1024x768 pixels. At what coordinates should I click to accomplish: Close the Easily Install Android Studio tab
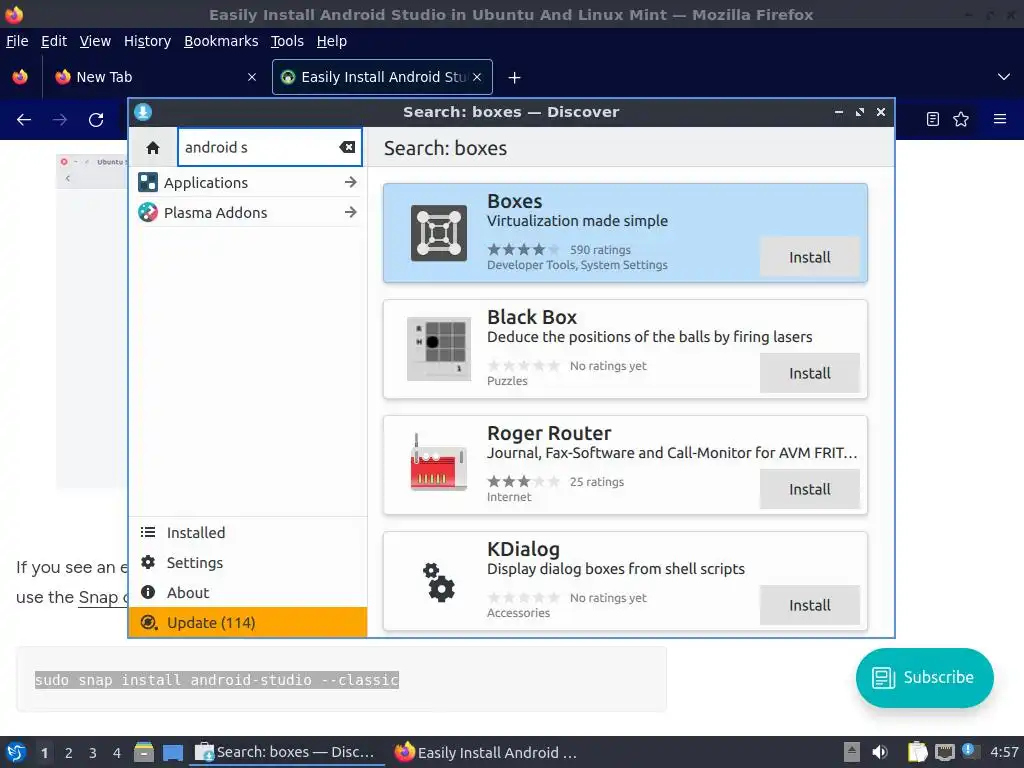477,77
